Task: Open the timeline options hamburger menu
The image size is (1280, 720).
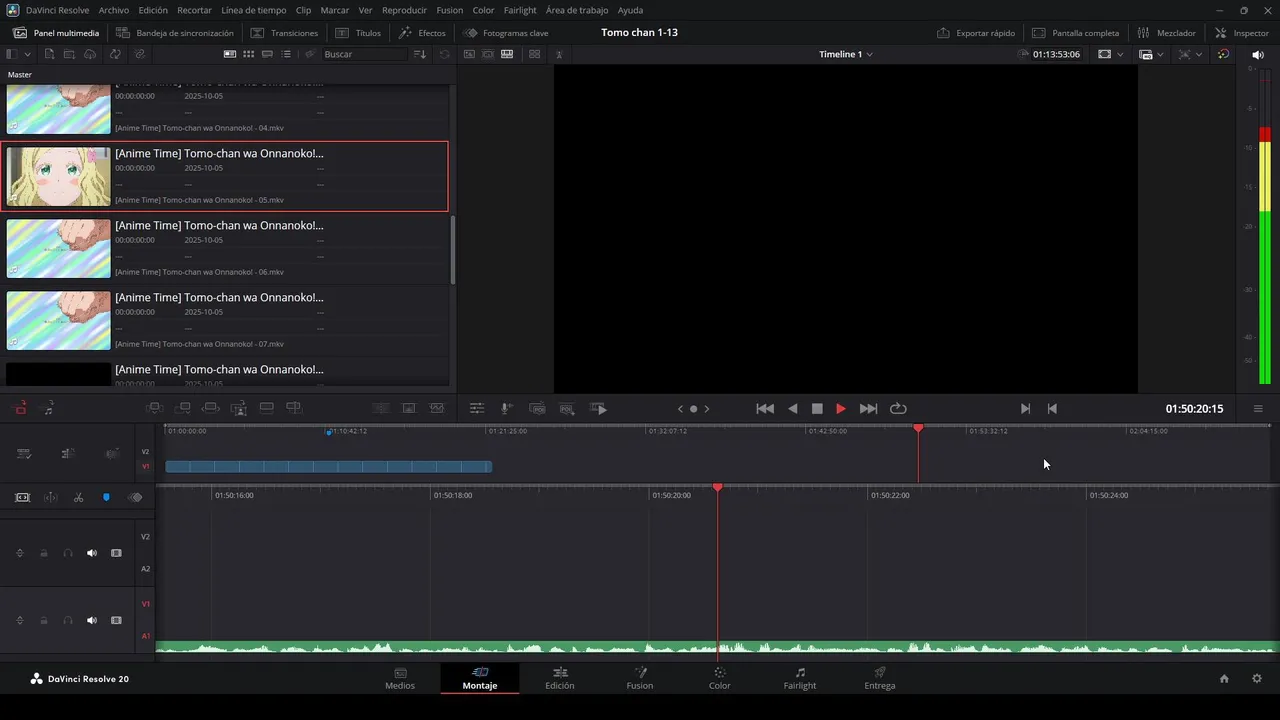Action: (x=1258, y=408)
